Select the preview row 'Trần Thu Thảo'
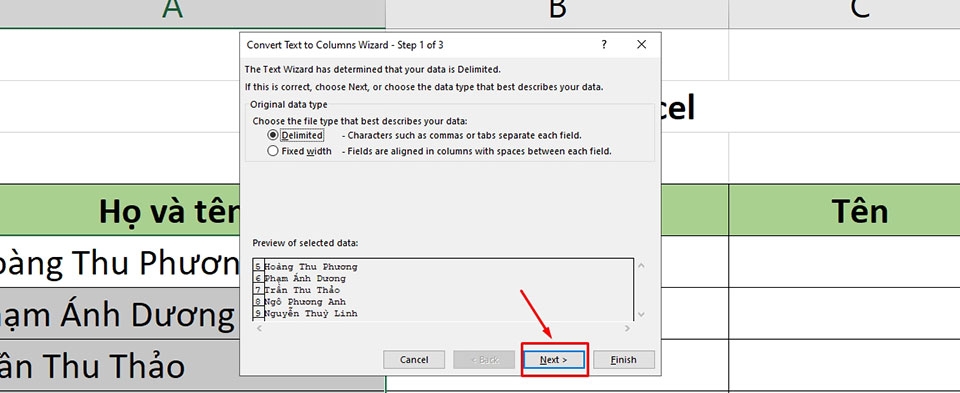960x393 pixels. click(302, 290)
